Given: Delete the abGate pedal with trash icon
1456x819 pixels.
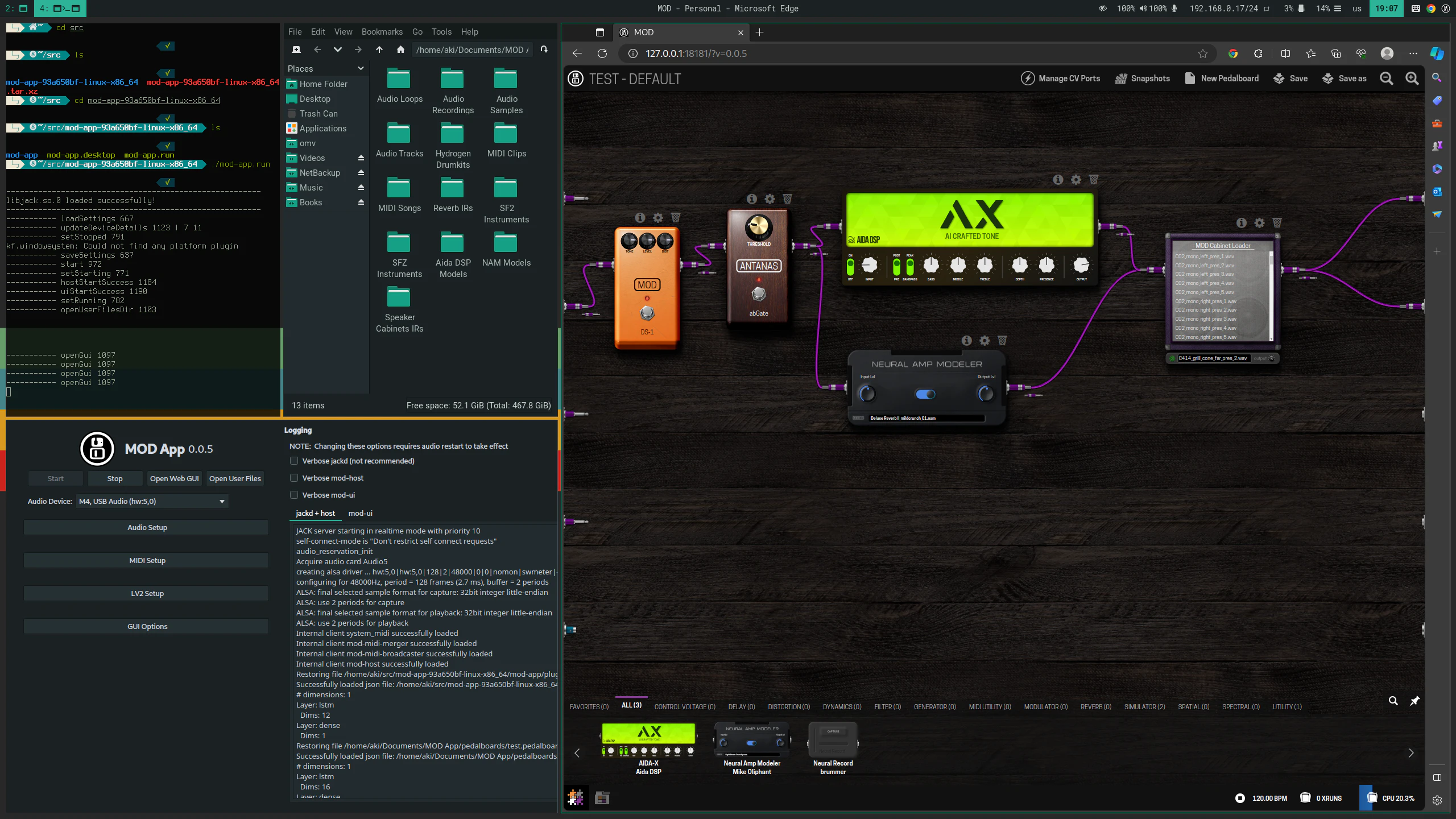Looking at the screenshot, I should (787, 199).
